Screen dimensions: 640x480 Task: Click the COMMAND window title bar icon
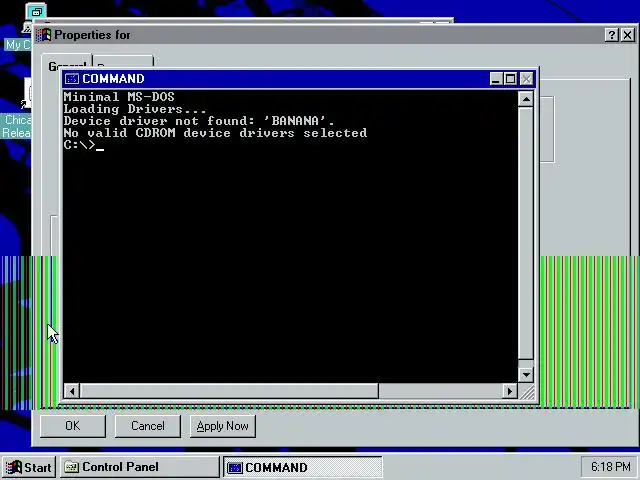coord(72,78)
